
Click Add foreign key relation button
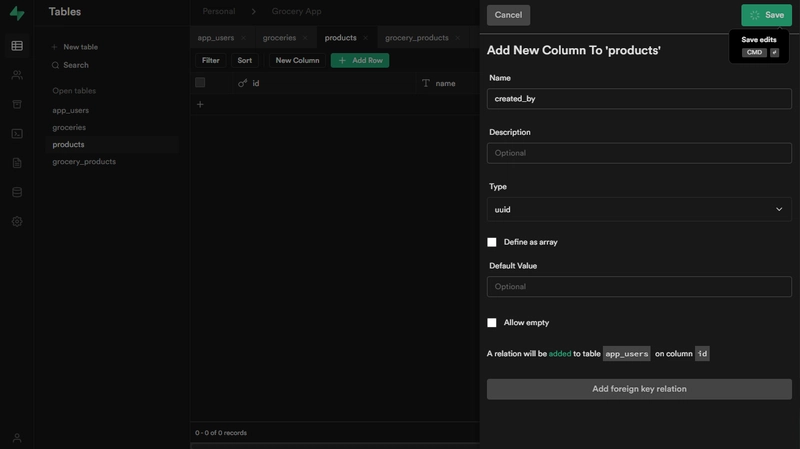[639, 389]
